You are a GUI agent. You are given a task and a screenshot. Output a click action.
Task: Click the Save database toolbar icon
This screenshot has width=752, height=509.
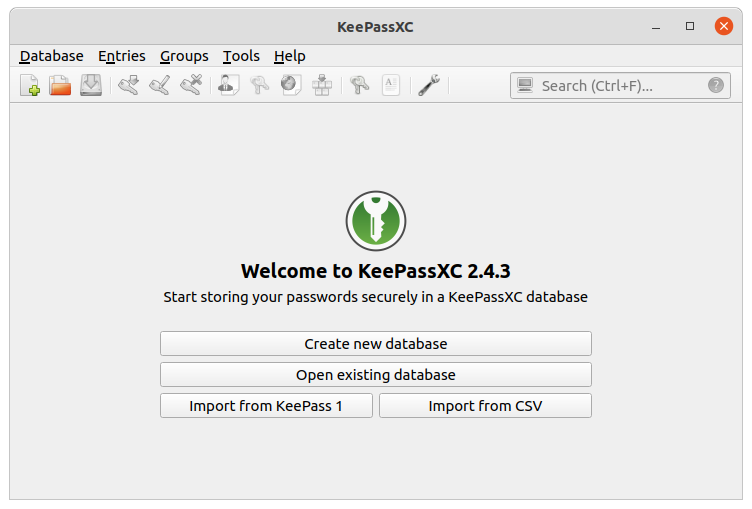tap(91, 86)
